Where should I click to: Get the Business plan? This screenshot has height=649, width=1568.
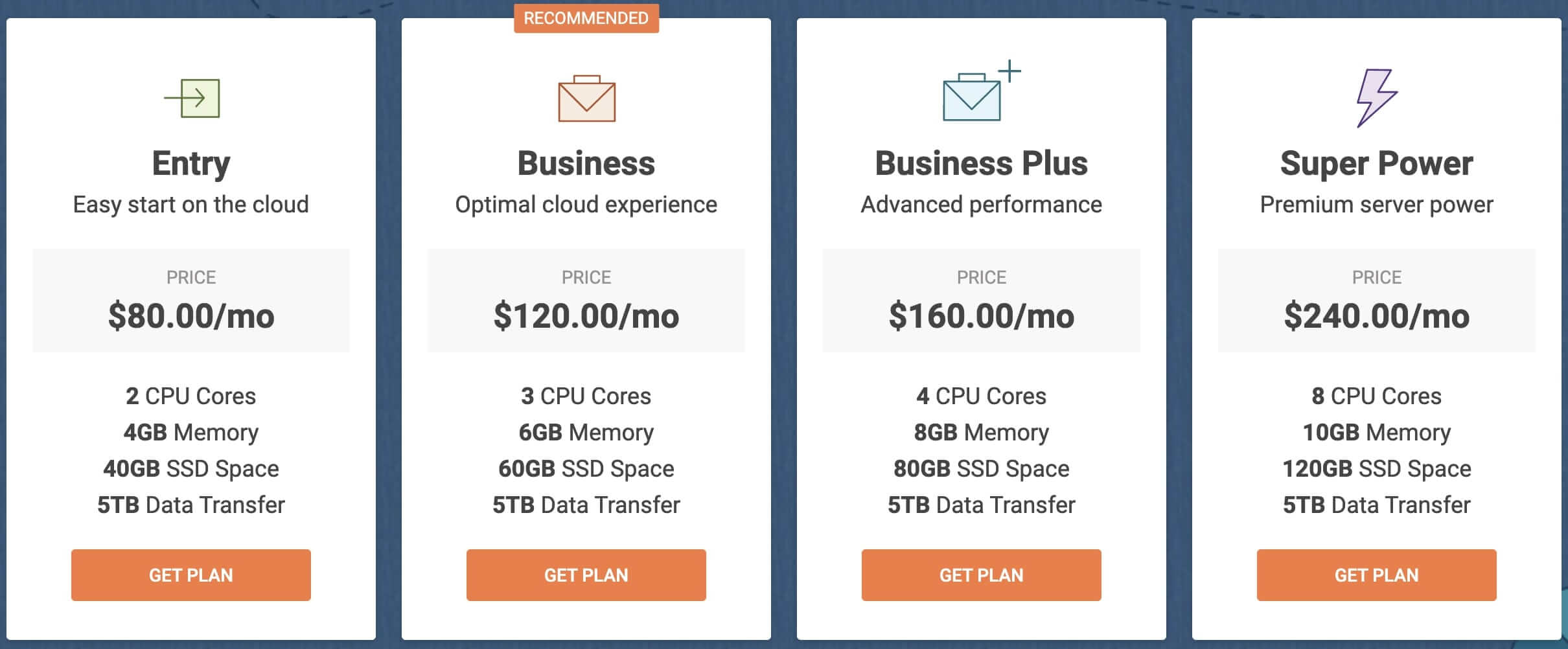tap(586, 575)
